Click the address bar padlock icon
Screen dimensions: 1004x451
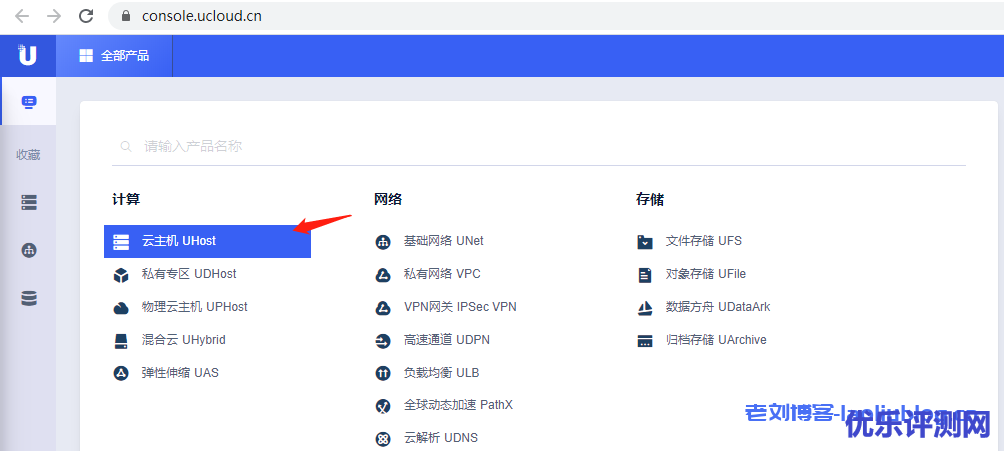126,16
